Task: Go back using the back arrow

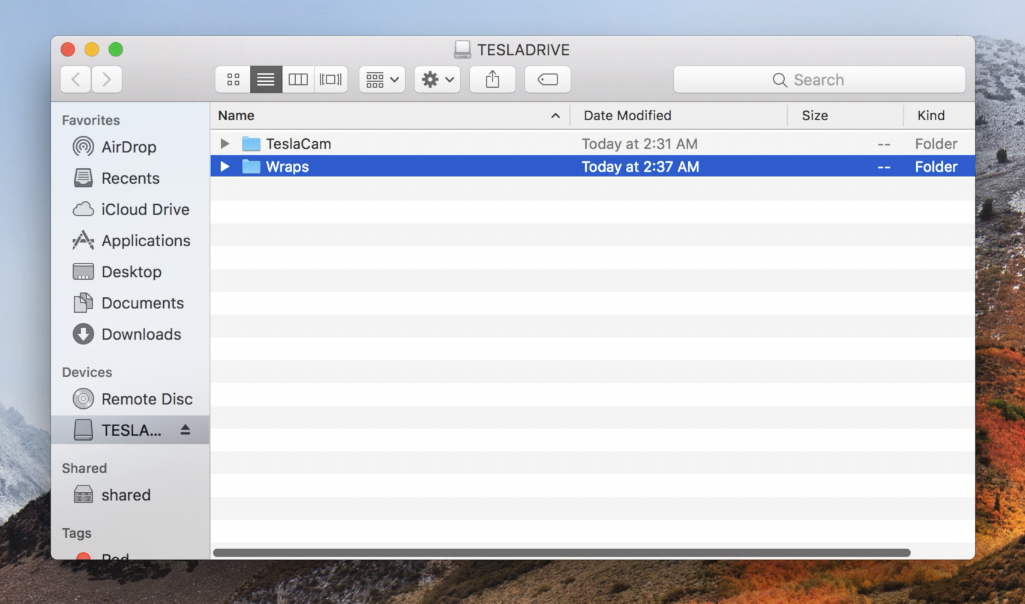Action: [76, 80]
